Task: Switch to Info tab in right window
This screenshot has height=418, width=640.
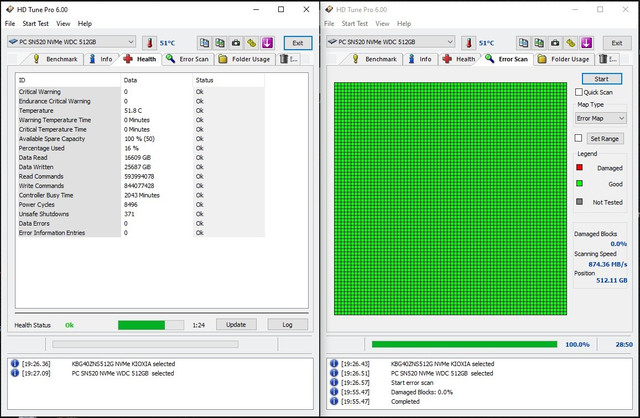Action: coord(420,59)
